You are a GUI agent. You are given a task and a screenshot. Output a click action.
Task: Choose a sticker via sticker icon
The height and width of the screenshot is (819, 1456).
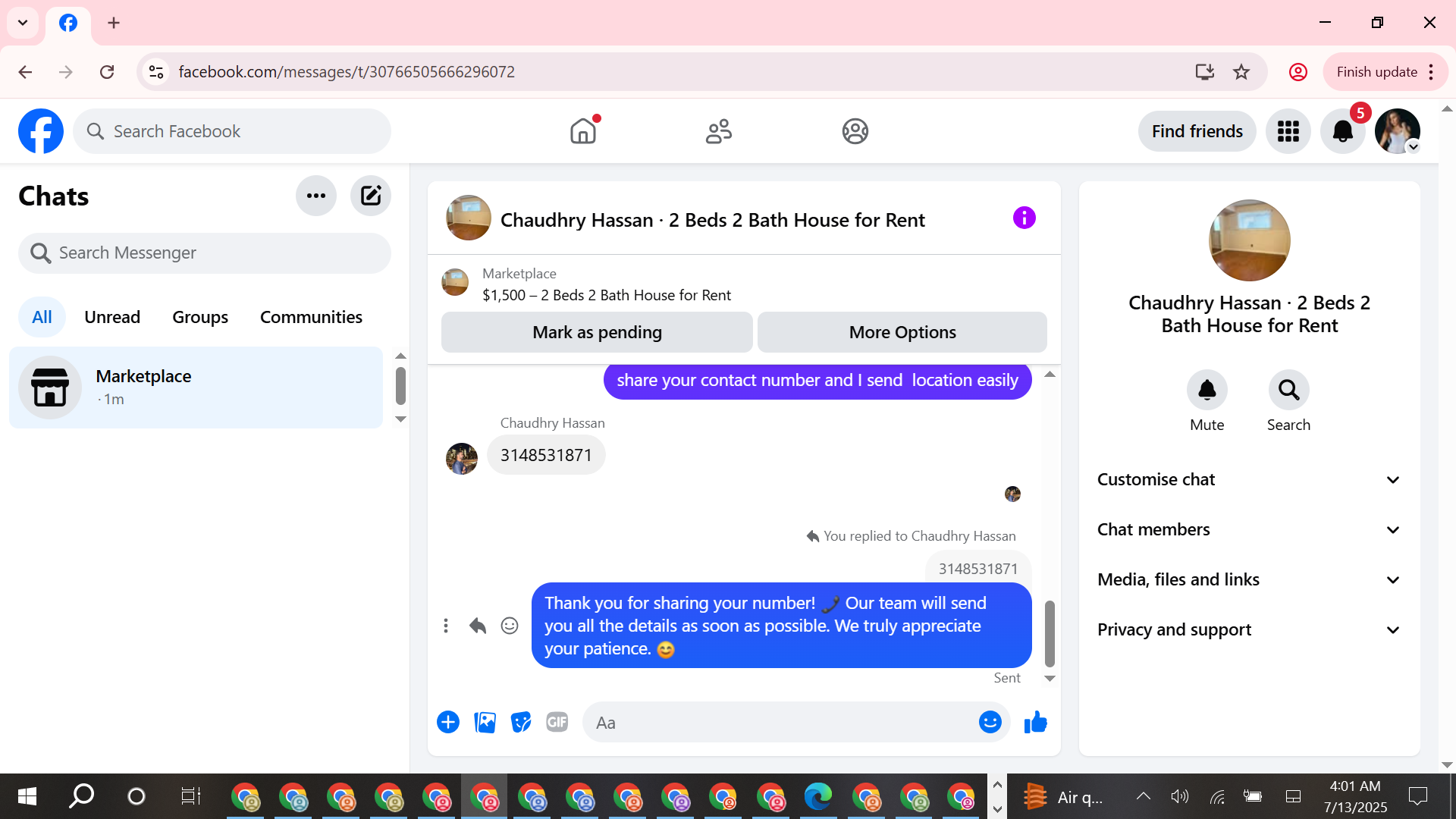pyautogui.click(x=521, y=723)
